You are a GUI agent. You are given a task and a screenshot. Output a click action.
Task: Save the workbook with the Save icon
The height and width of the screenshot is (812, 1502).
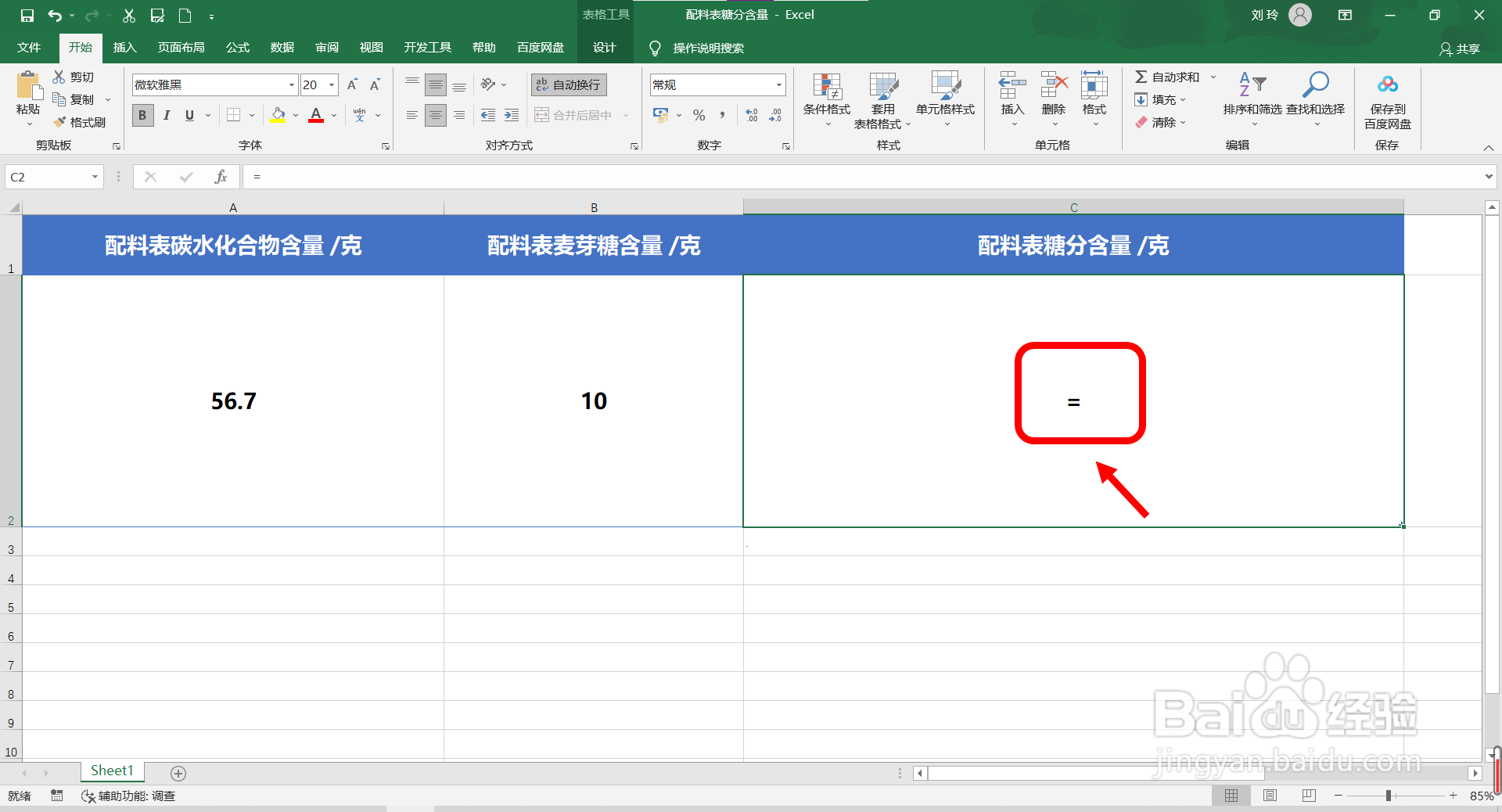(x=27, y=15)
